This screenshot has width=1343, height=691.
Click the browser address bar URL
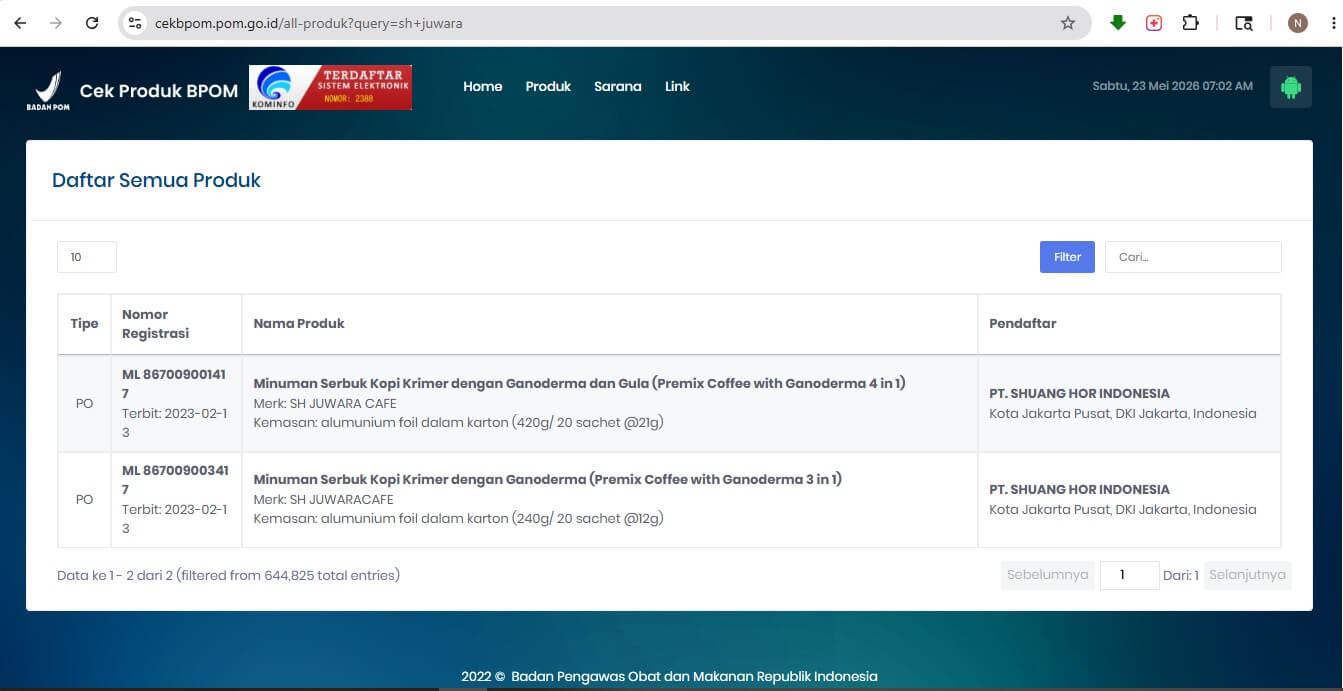(309, 23)
